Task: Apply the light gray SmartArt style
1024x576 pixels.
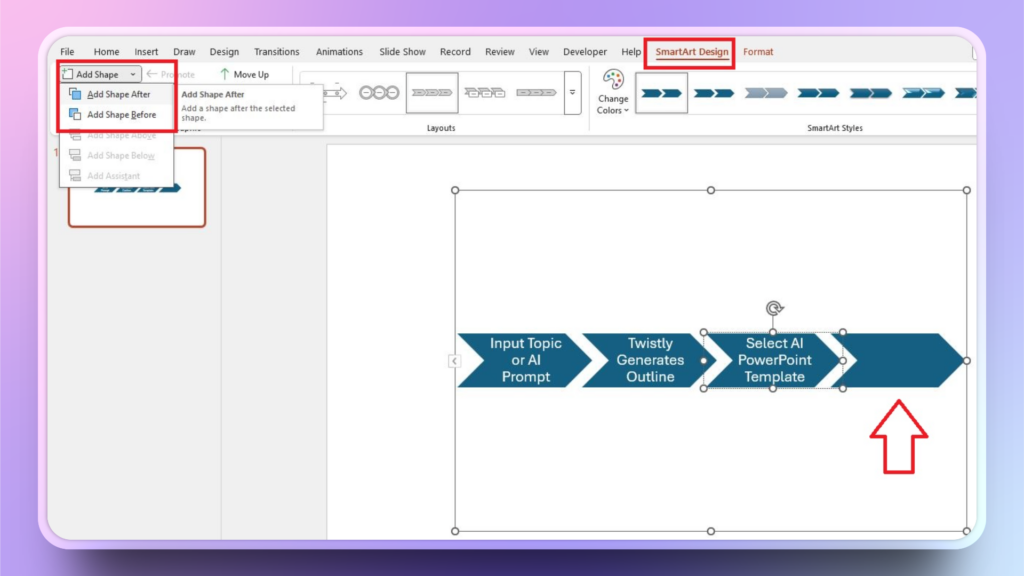Action: point(765,93)
